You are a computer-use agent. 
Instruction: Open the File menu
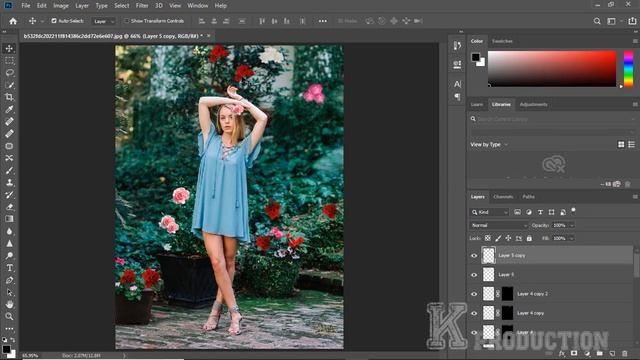26,6
